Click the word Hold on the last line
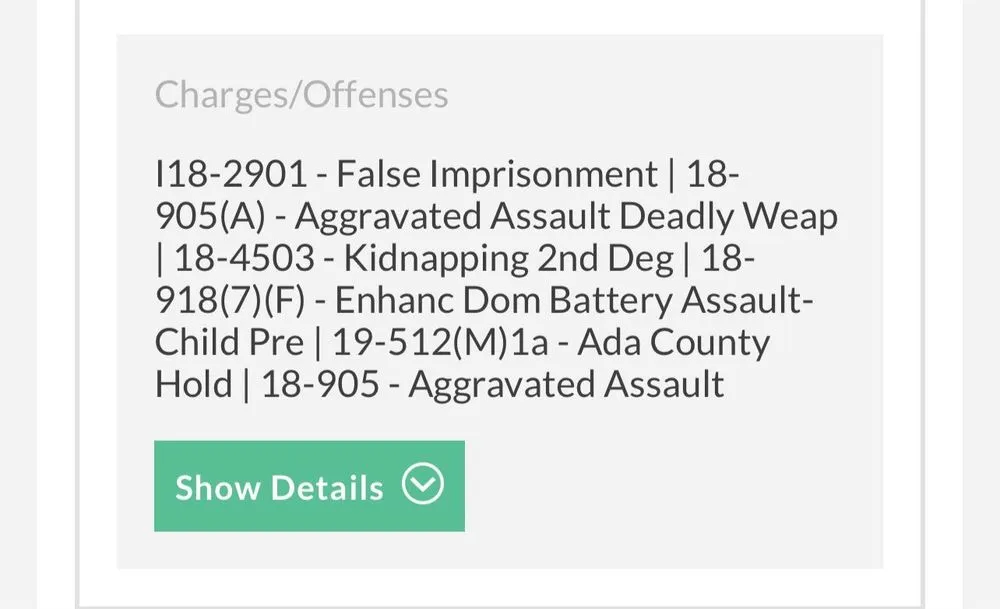The width and height of the screenshot is (1000, 609). click(194, 385)
